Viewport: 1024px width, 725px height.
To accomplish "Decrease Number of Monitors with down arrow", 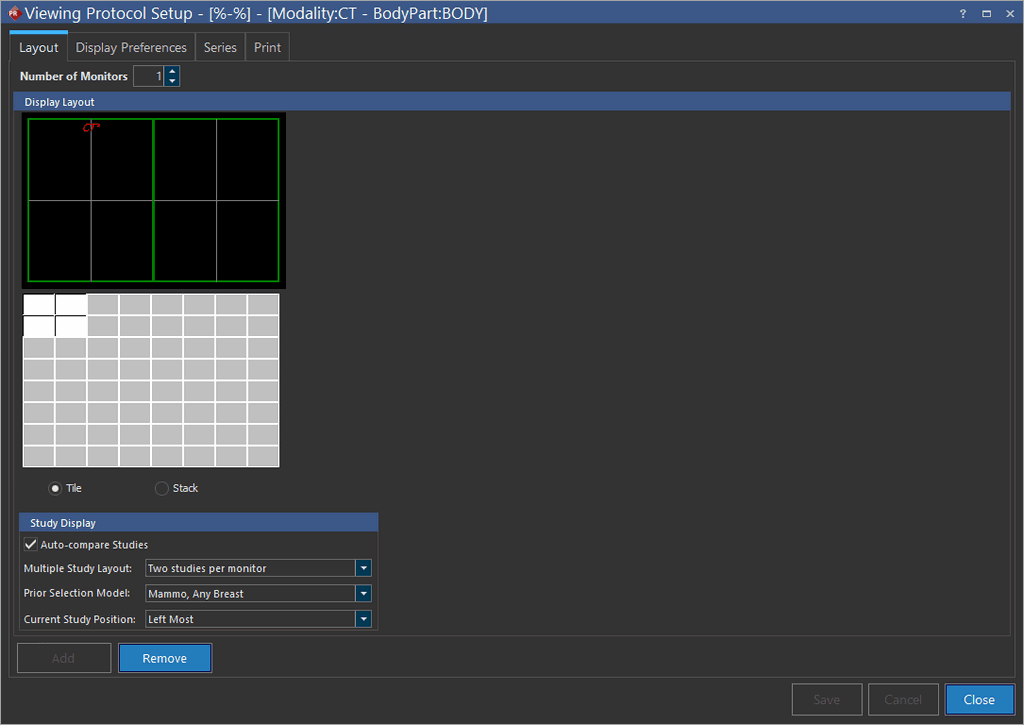I will pyautogui.click(x=172, y=81).
